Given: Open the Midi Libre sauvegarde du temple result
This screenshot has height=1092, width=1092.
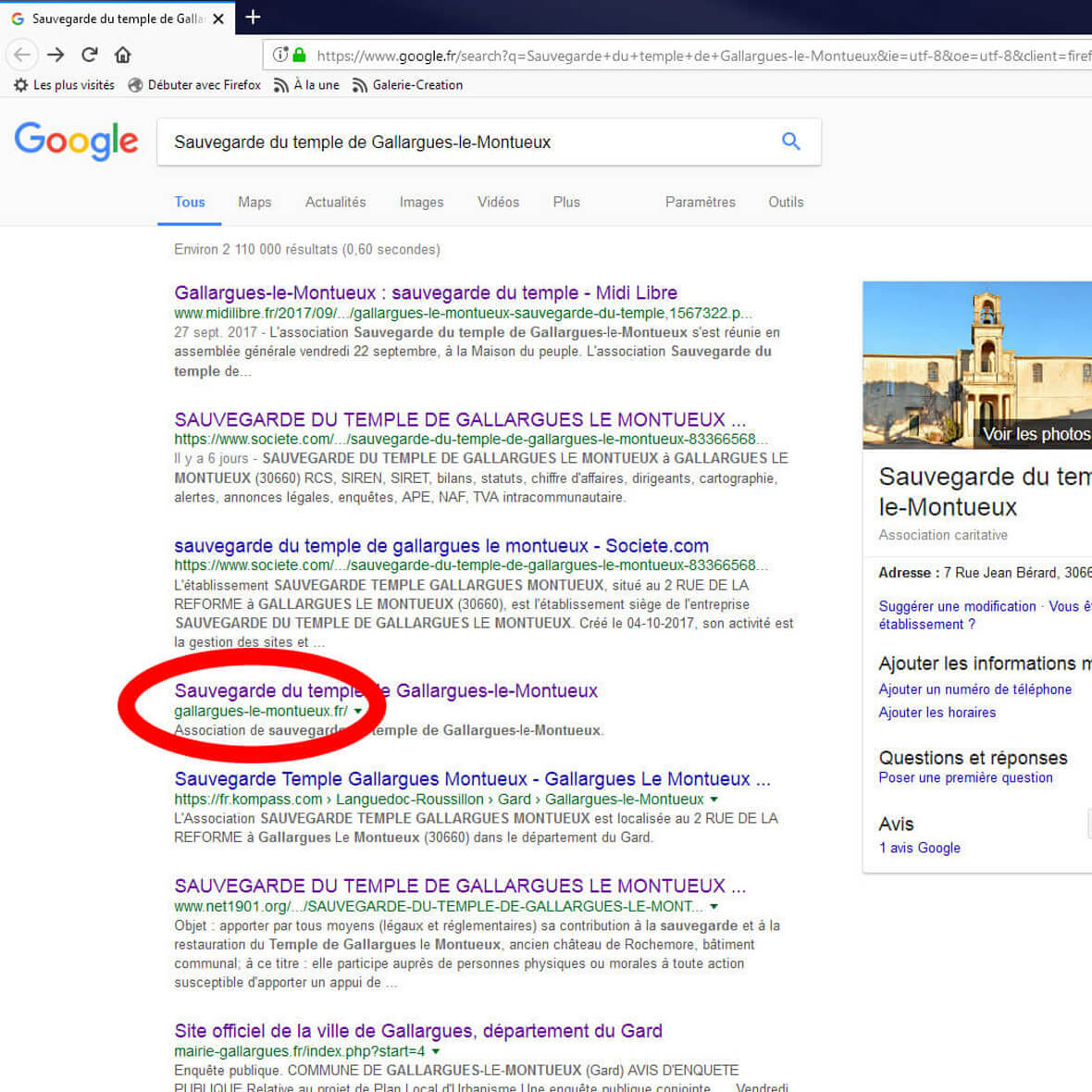Looking at the screenshot, I should point(426,292).
